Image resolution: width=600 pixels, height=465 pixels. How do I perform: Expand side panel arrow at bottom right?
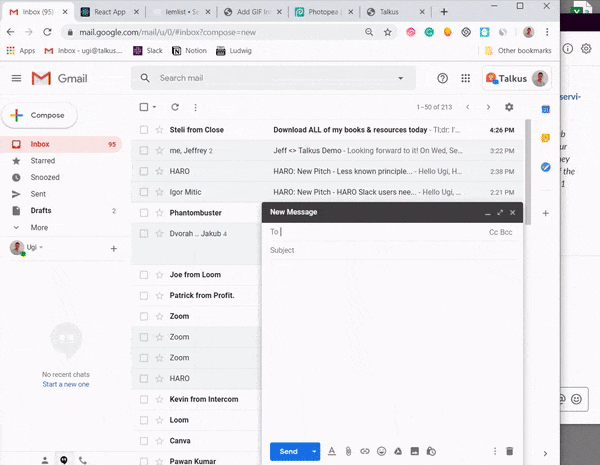pos(545,454)
